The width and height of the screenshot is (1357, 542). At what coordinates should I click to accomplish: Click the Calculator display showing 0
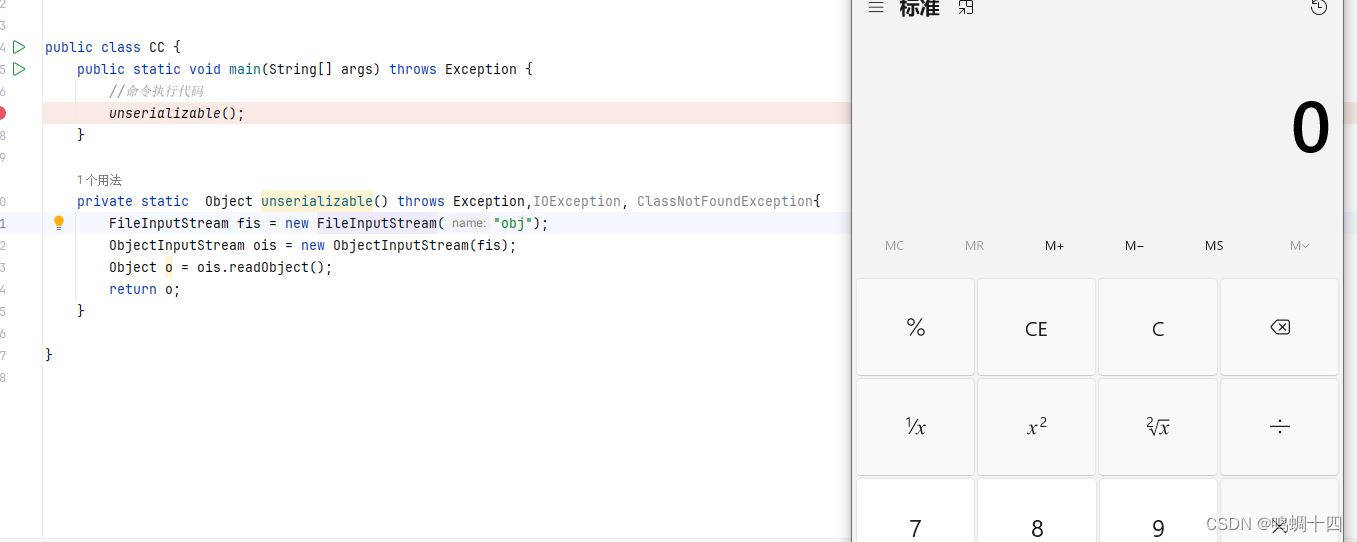1310,129
